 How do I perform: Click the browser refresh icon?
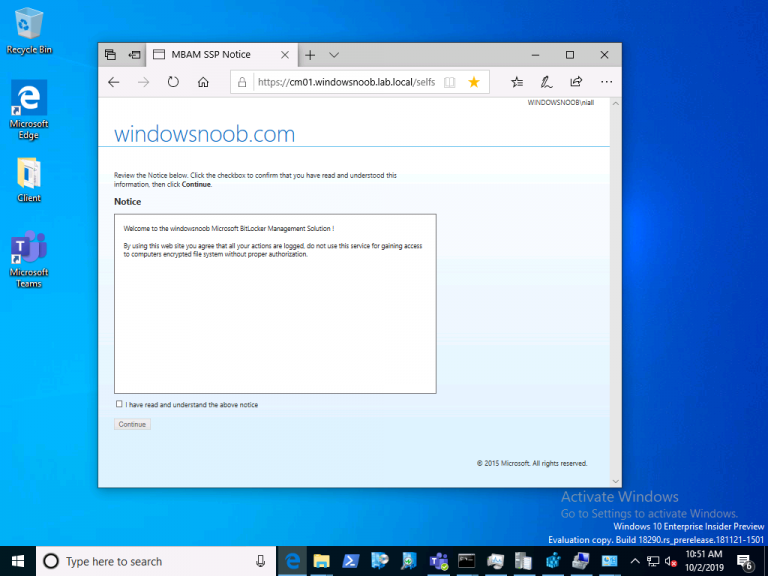coord(173,82)
